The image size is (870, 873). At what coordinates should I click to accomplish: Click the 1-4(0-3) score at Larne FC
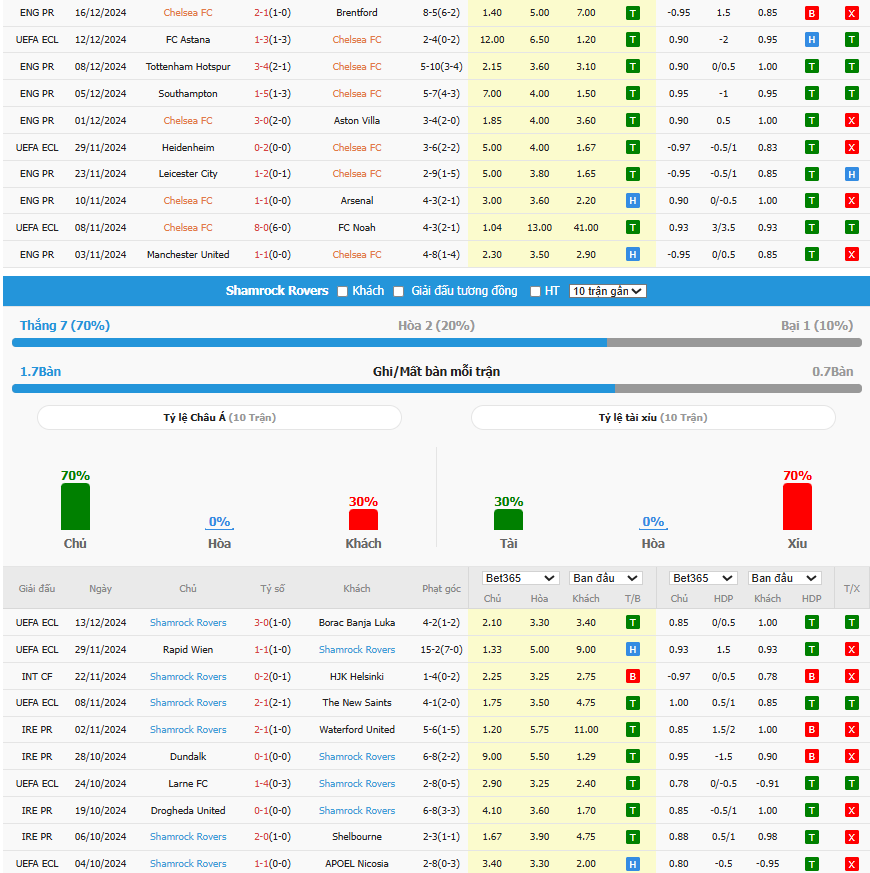pos(272,783)
